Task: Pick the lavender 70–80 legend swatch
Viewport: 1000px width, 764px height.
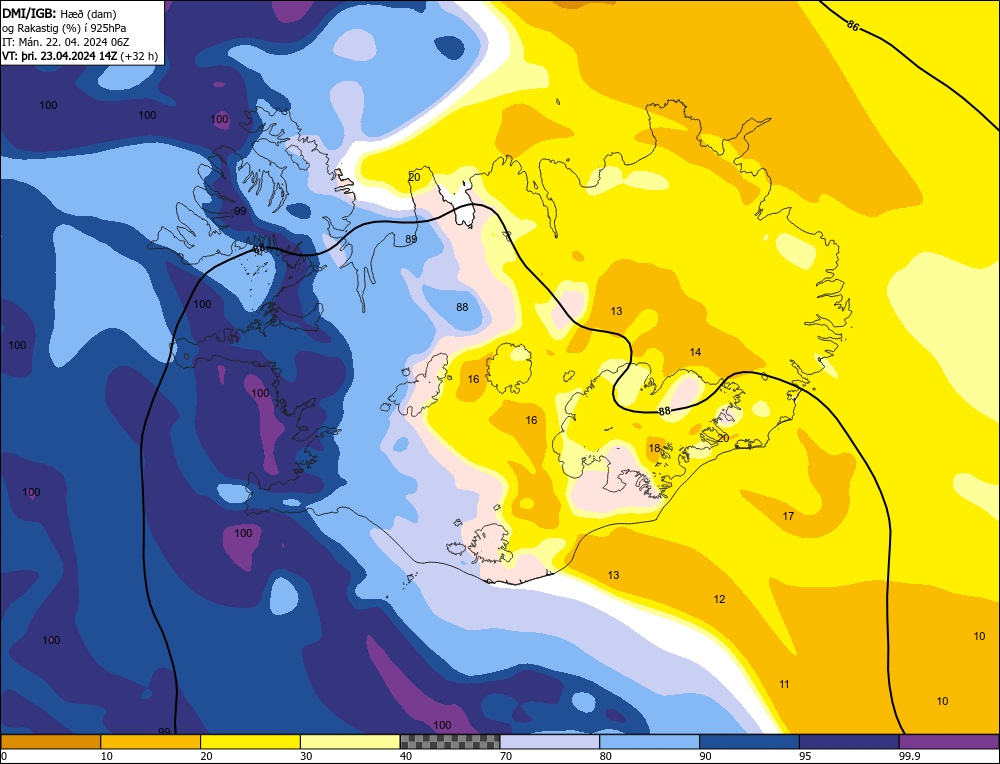Action: click(x=550, y=742)
